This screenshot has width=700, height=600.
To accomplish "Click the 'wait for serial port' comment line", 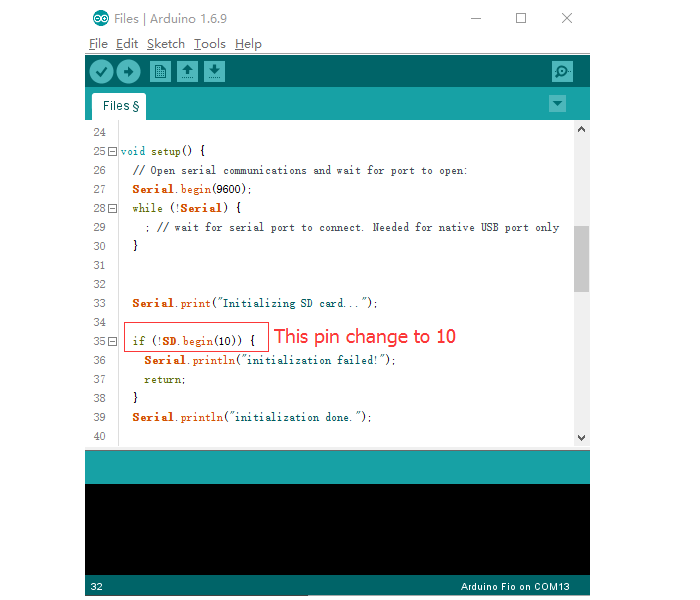I will 352,228.
